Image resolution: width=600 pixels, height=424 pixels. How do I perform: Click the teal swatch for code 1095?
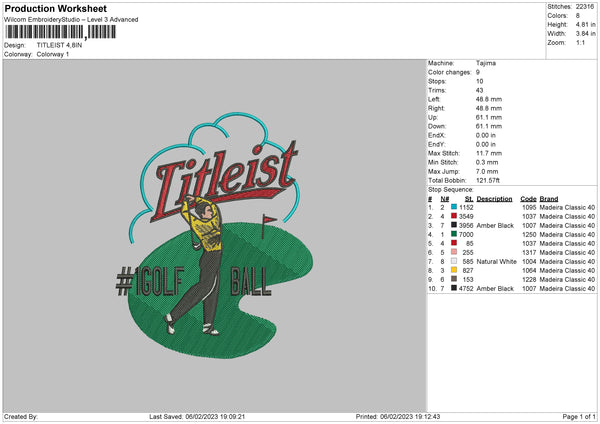(x=454, y=207)
